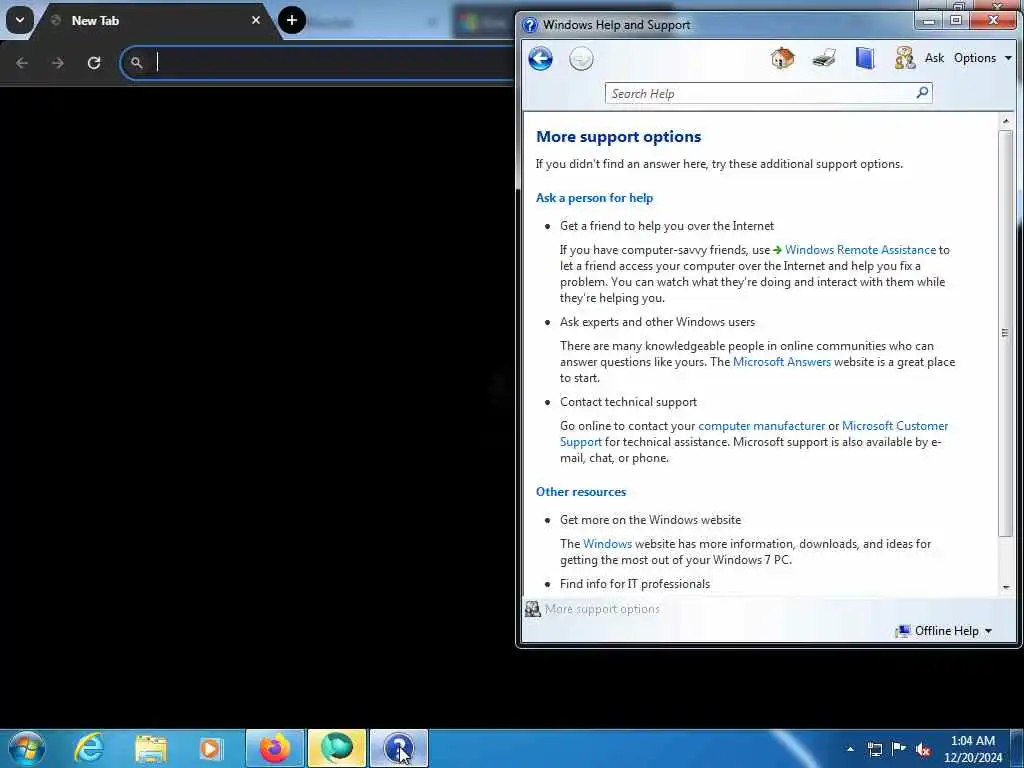
Task: Select the 'Other resources' heading
Action: 581,492
